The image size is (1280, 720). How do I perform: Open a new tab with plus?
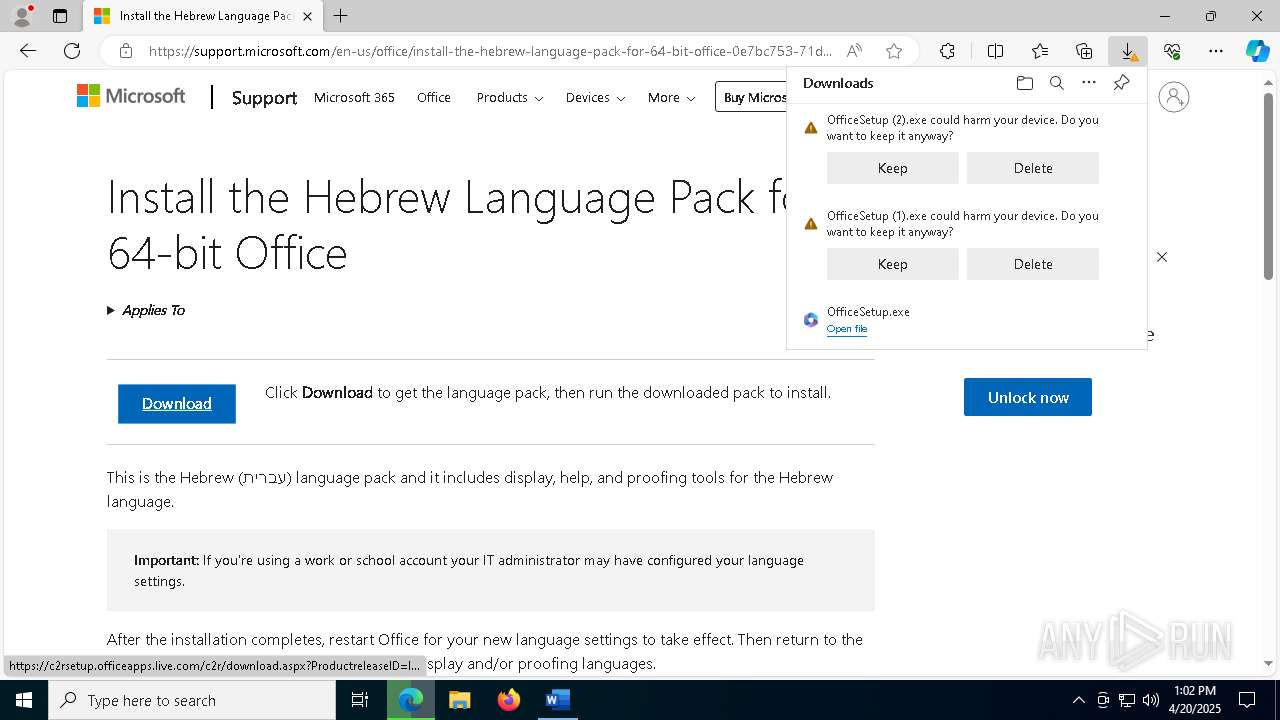tap(341, 16)
